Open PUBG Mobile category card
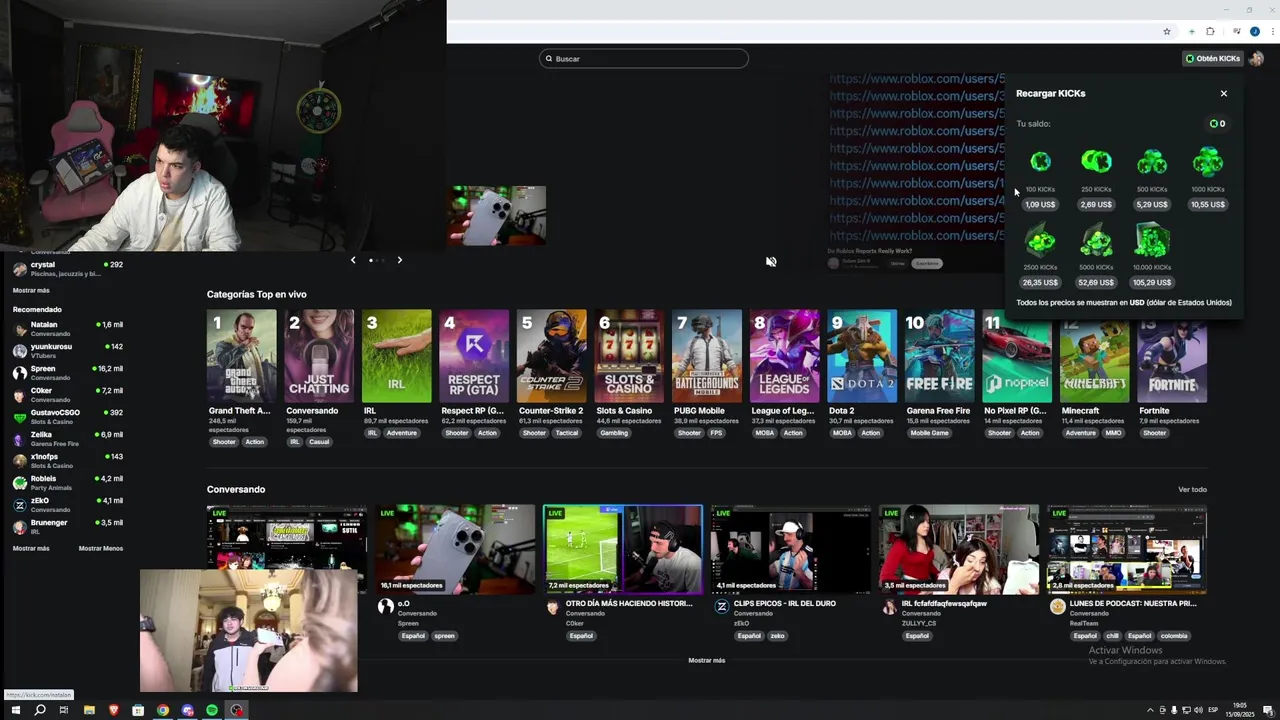Screen dimensions: 1280x720 pyautogui.click(x=707, y=356)
